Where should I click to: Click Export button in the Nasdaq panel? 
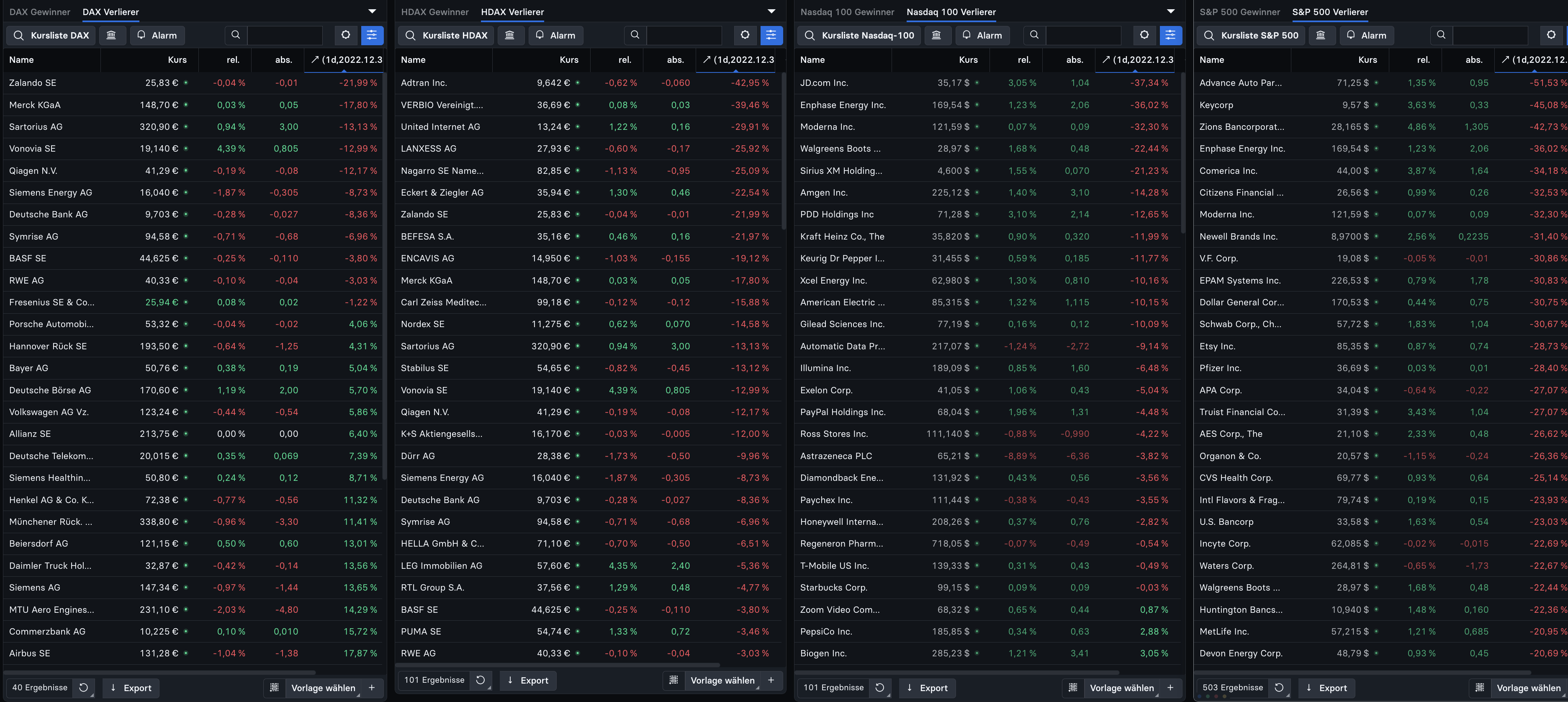pyautogui.click(x=927, y=687)
